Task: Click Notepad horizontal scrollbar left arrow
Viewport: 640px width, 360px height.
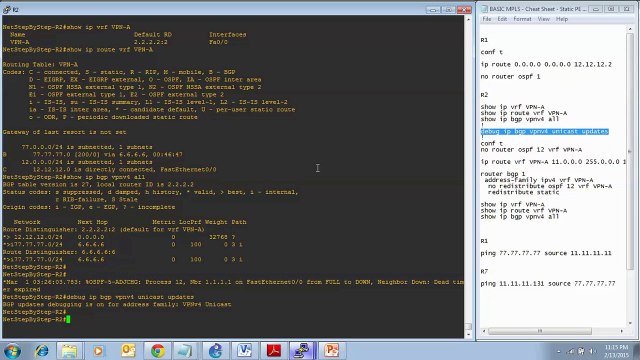Action: pyautogui.click(x=484, y=331)
